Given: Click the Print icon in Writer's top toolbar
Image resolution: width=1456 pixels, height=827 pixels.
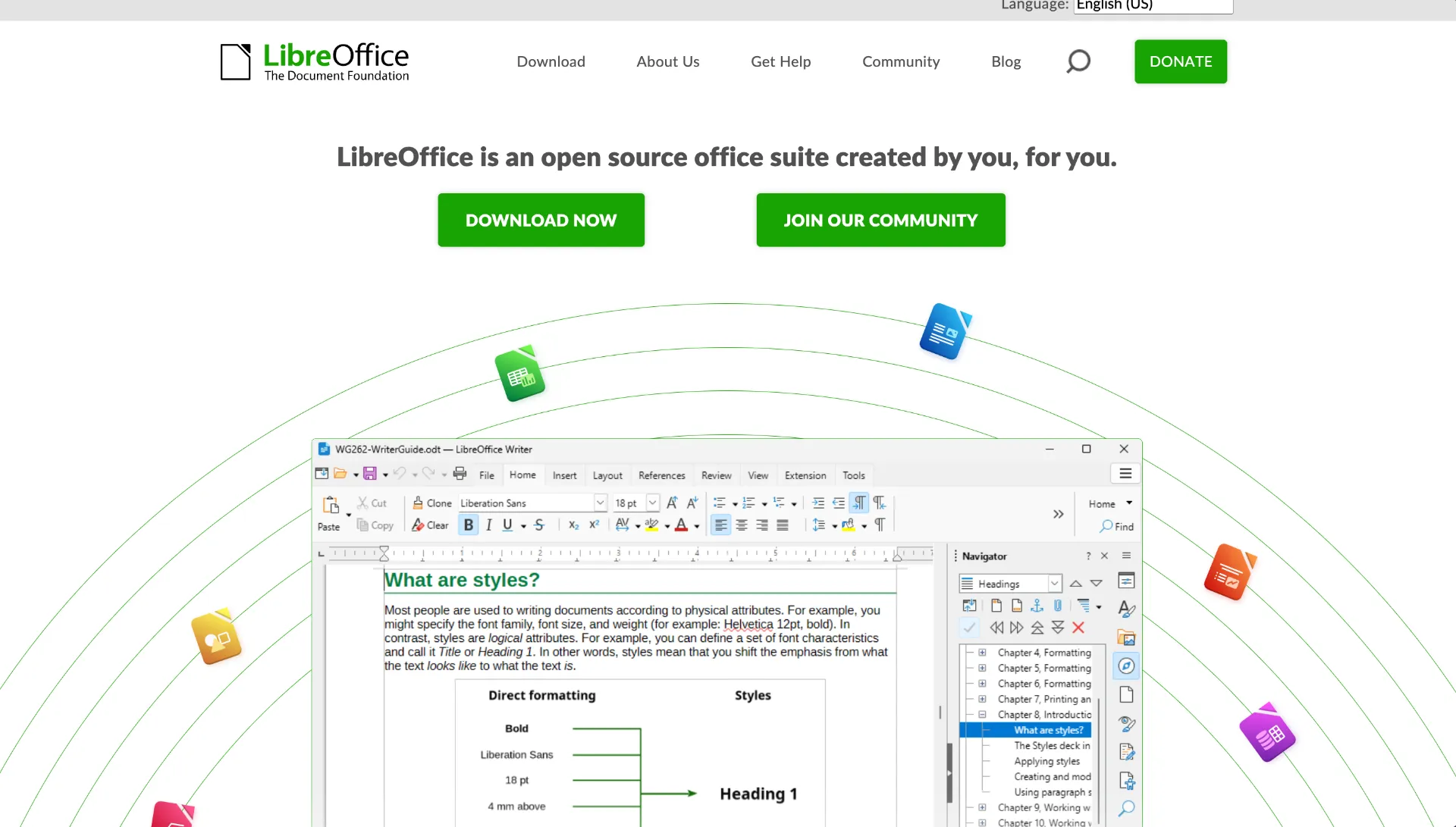Looking at the screenshot, I should (x=460, y=474).
